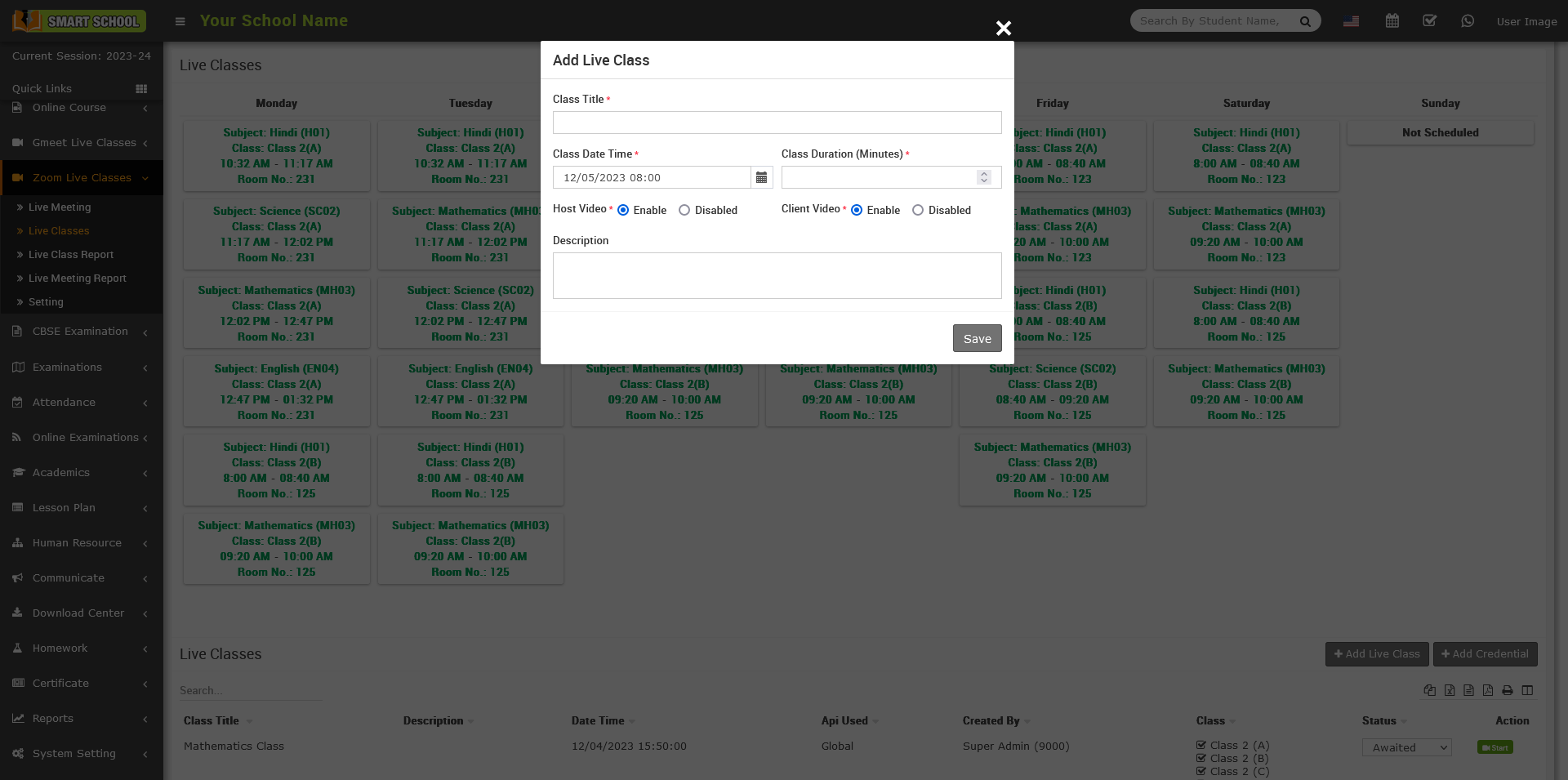
Task: Open the Awaited status dropdown
Action: 1406,747
